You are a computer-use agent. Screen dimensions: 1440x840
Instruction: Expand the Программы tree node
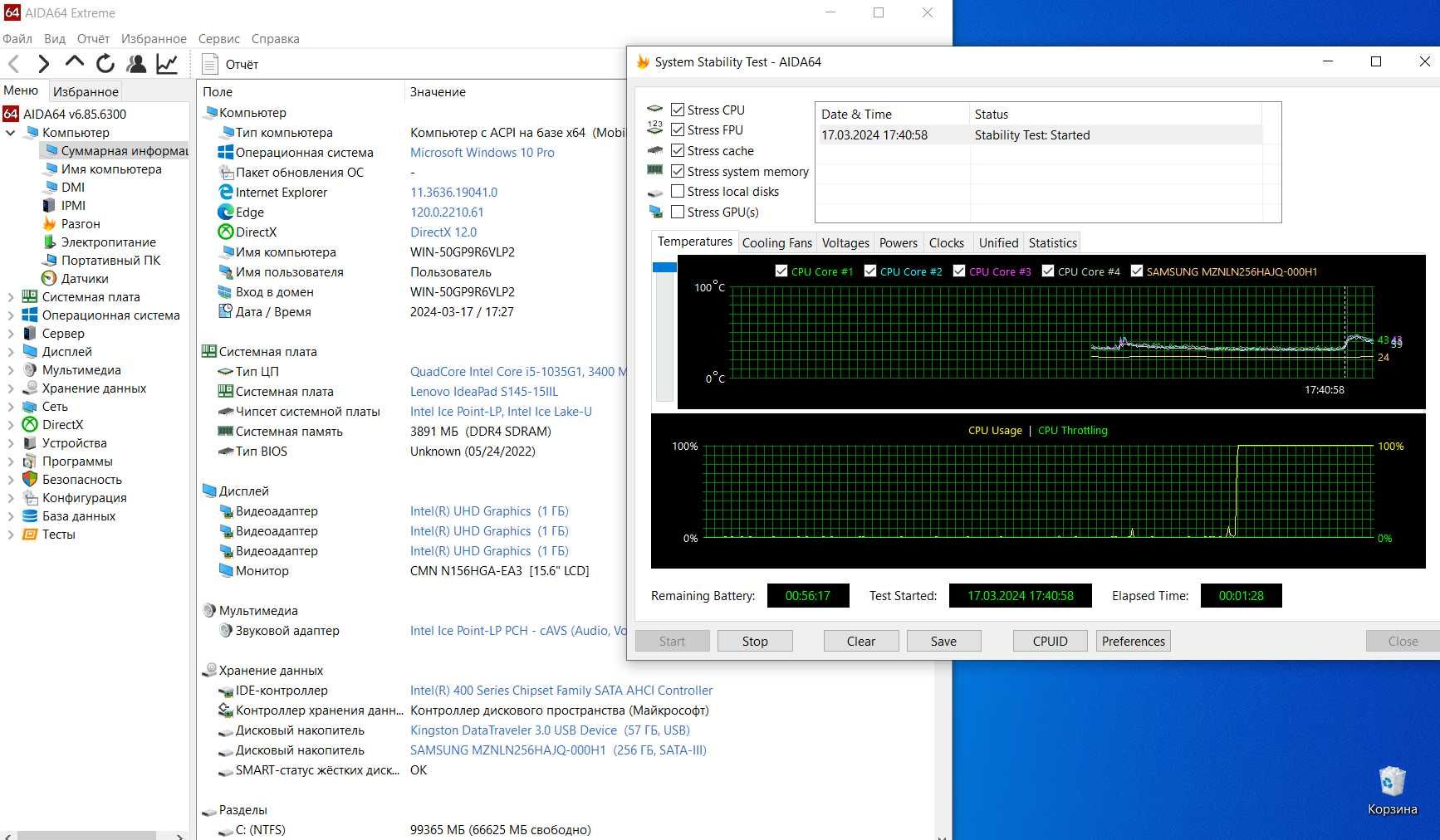click(x=11, y=462)
